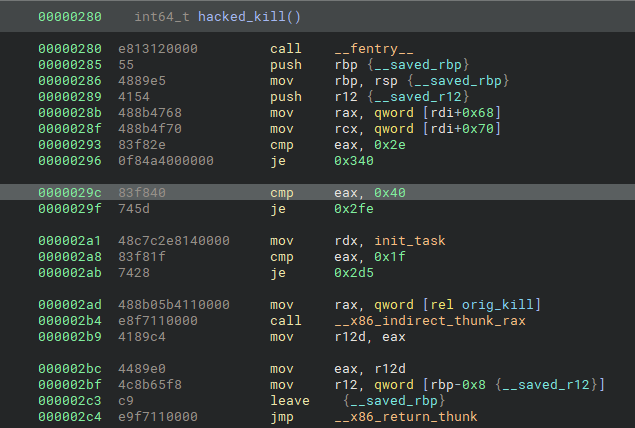Follow the __x86_return_thunk jump target
The height and width of the screenshot is (428, 635).
tap(406, 417)
